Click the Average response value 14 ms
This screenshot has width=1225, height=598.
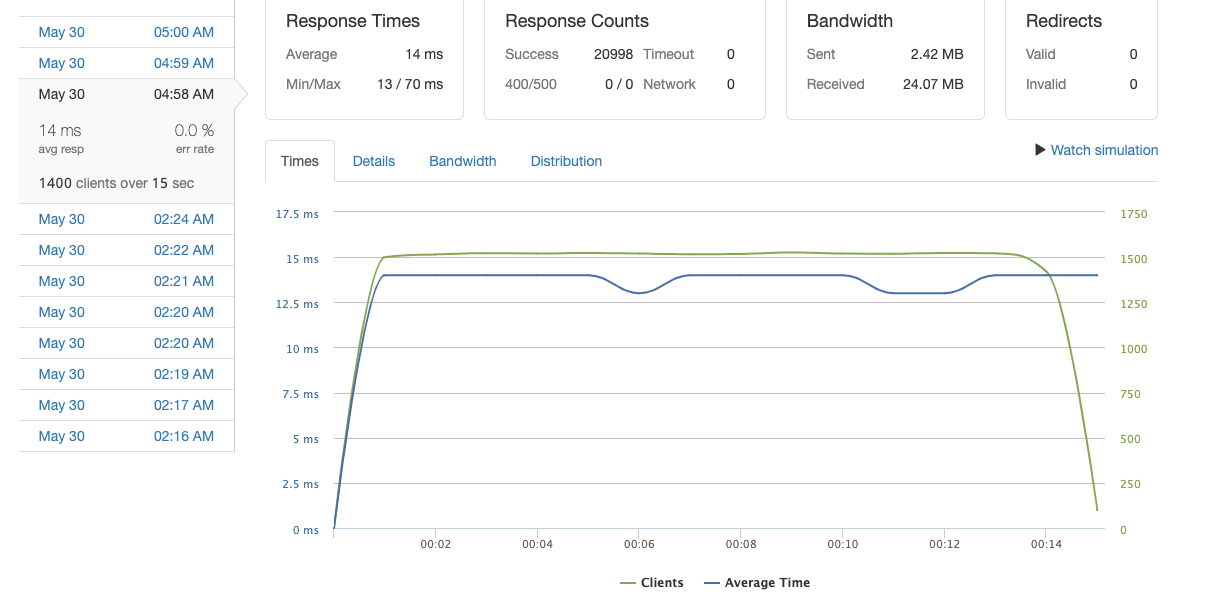point(424,54)
